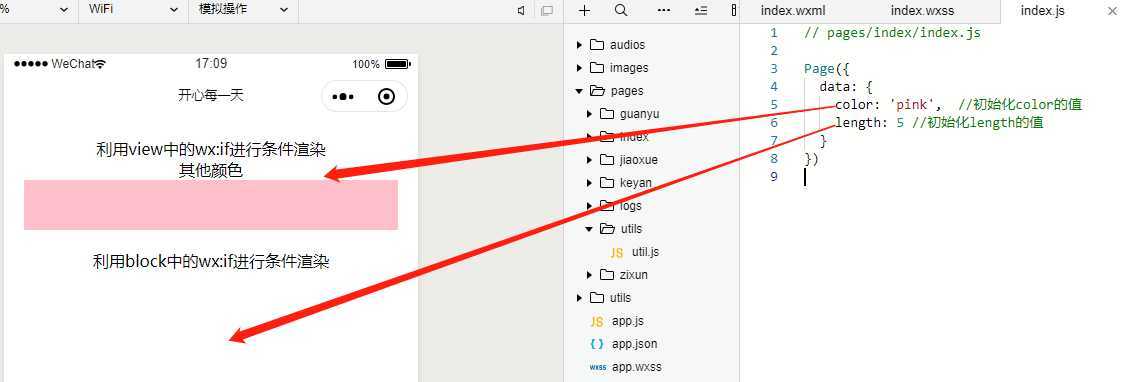This screenshot has width=1128, height=382.
Task: Open more options via the three-dot icon
Action: [663, 10]
